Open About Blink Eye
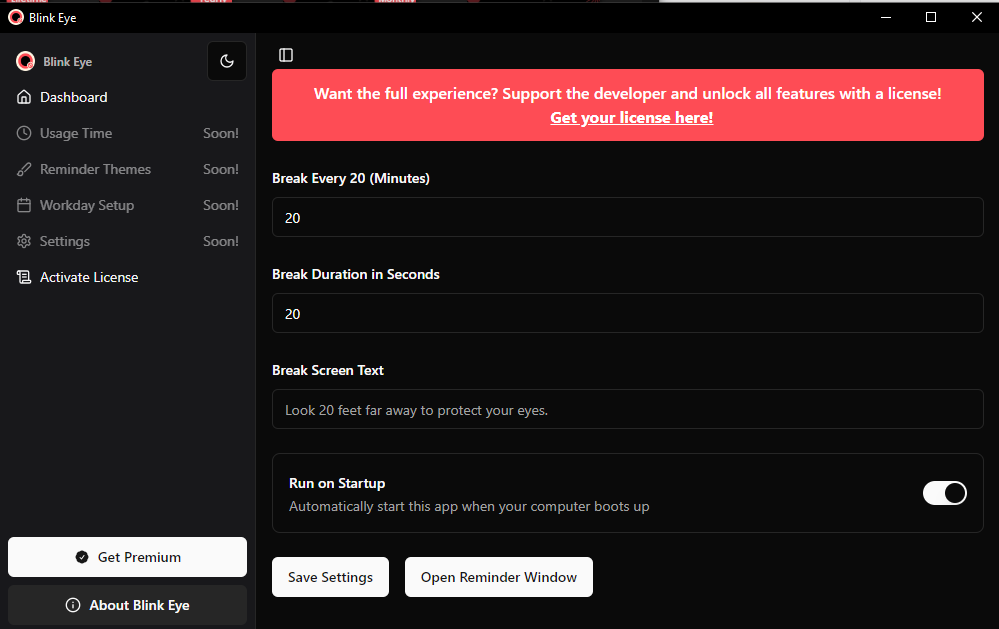 (127, 605)
